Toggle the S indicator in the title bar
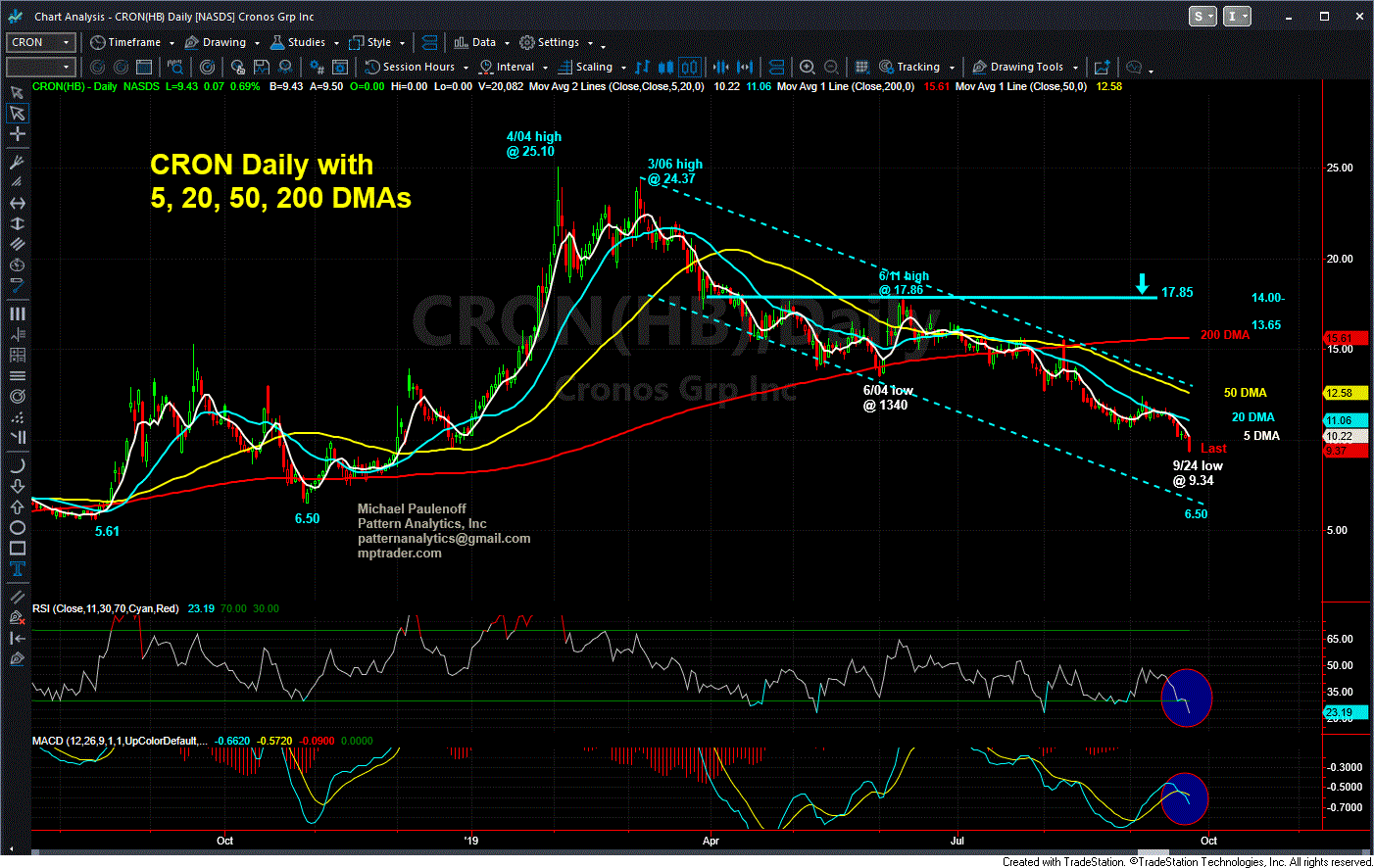 pyautogui.click(x=1202, y=17)
